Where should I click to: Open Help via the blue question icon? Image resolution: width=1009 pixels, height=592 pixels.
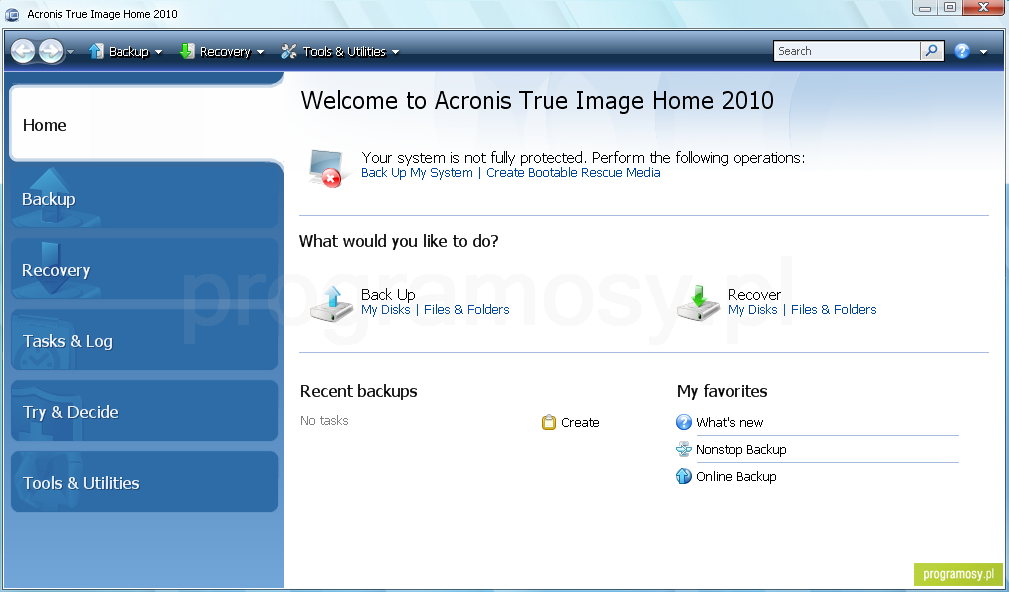point(962,51)
